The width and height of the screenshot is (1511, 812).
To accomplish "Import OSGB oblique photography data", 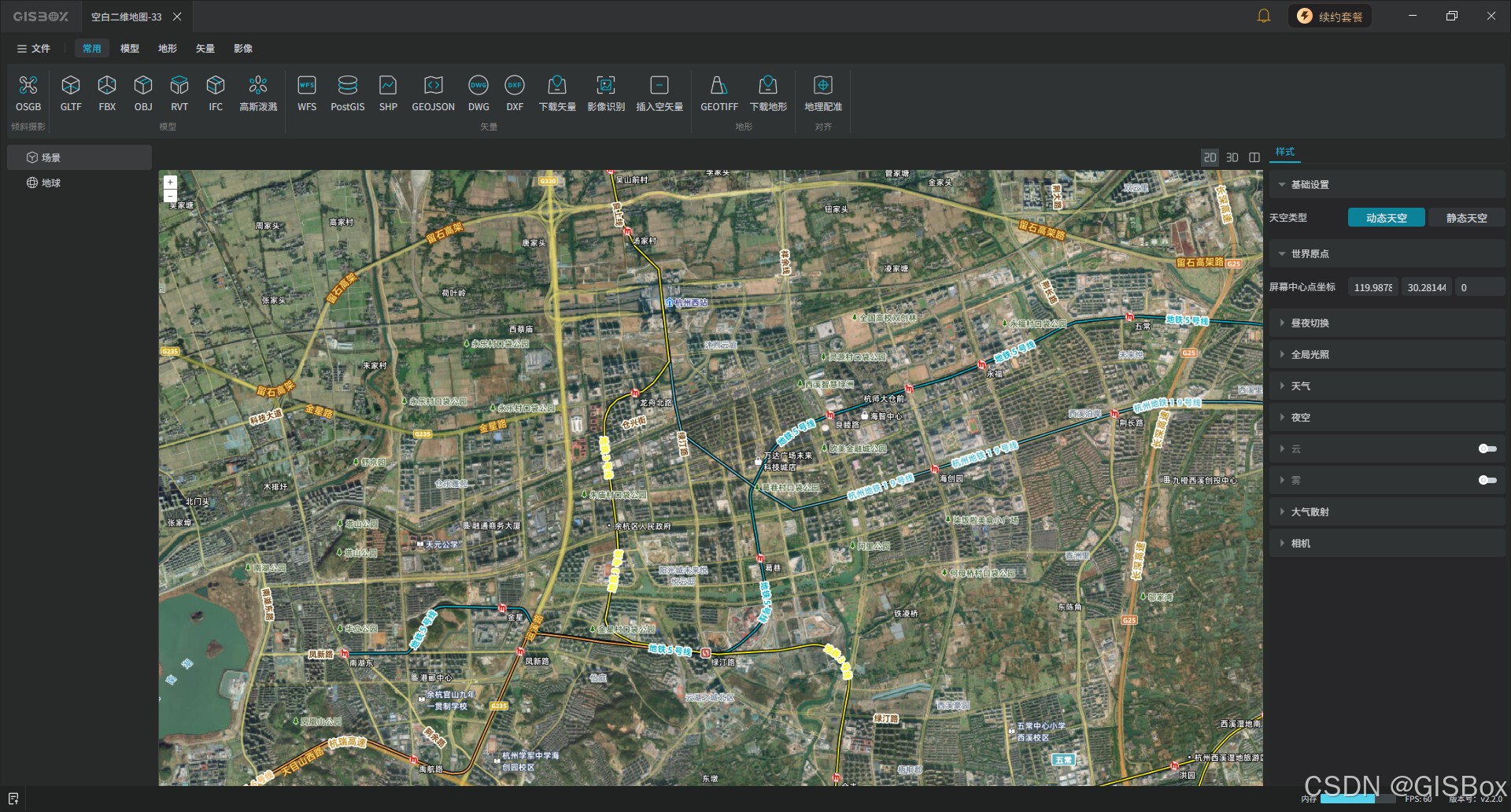I will (28, 93).
